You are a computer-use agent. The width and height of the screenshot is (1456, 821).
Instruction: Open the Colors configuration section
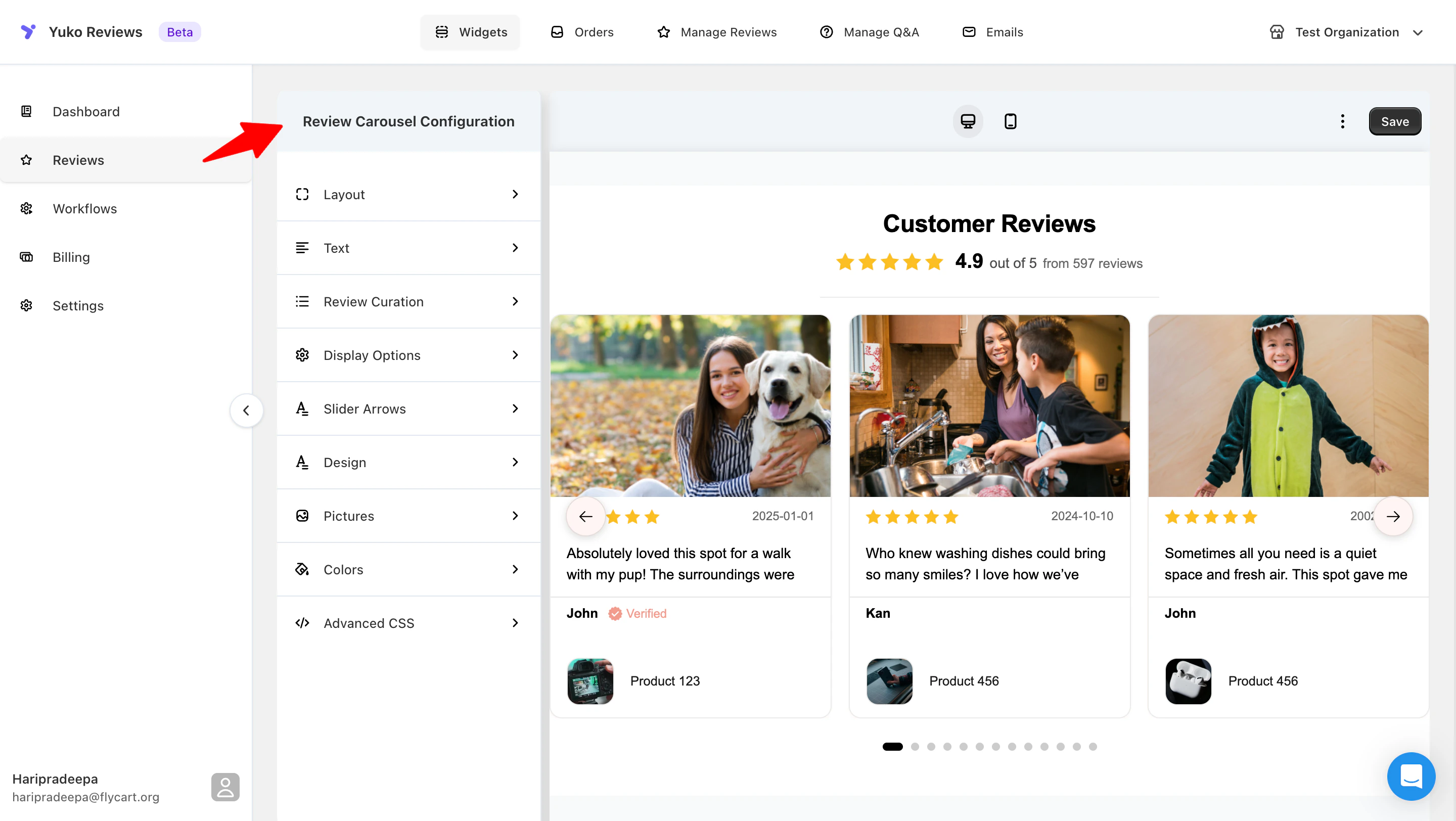[x=408, y=569]
